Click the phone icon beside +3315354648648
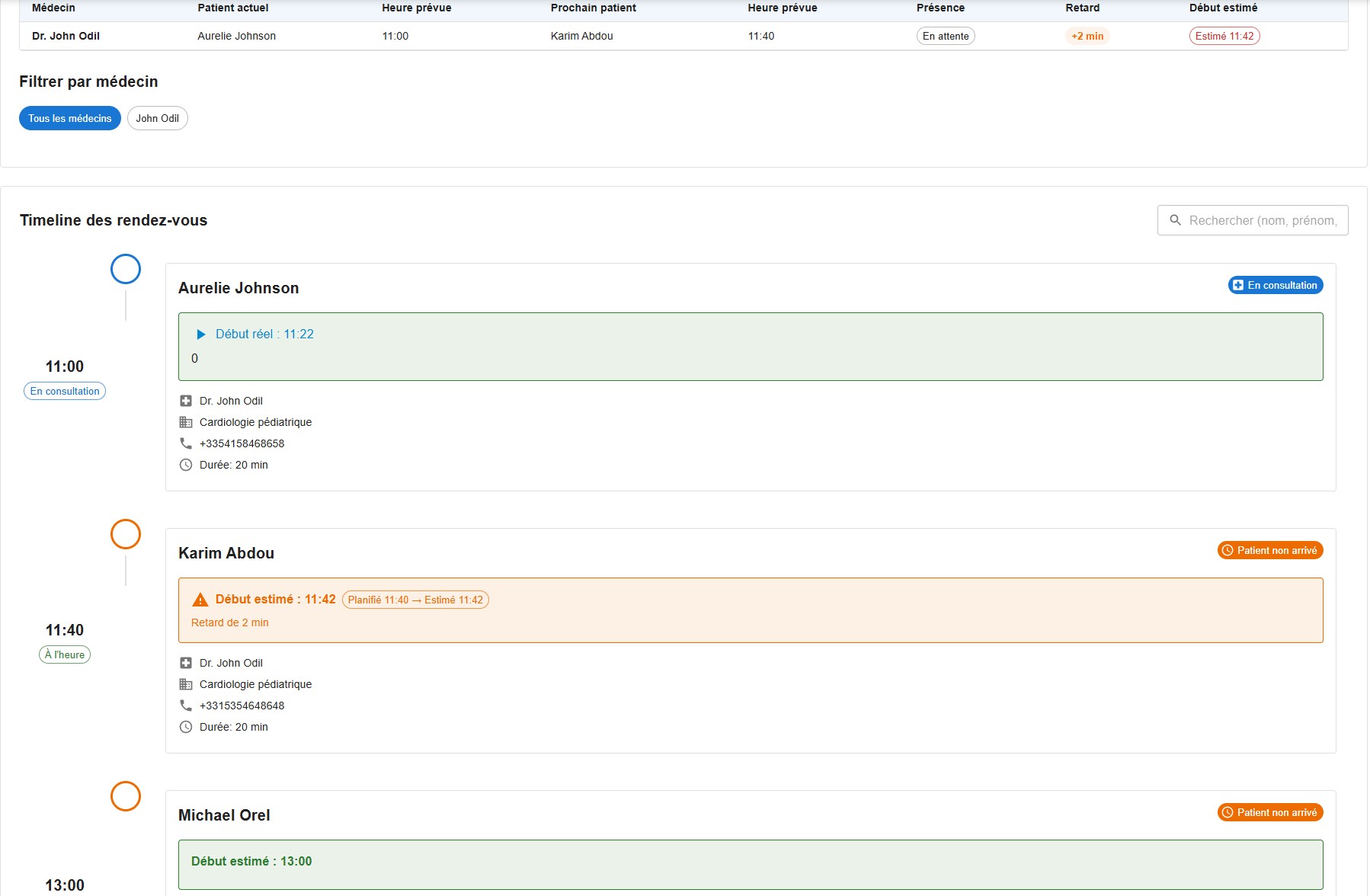The width and height of the screenshot is (1370, 896). [186, 706]
